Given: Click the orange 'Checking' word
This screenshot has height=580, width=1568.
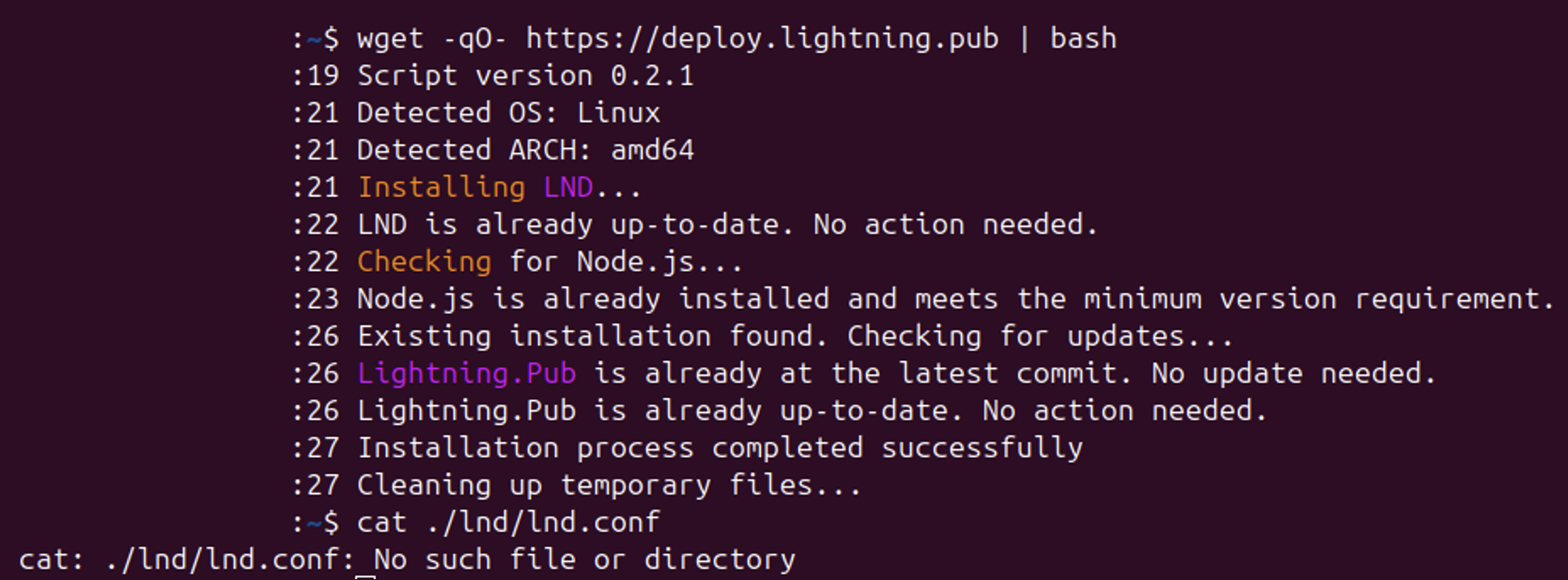Looking at the screenshot, I should click(424, 262).
